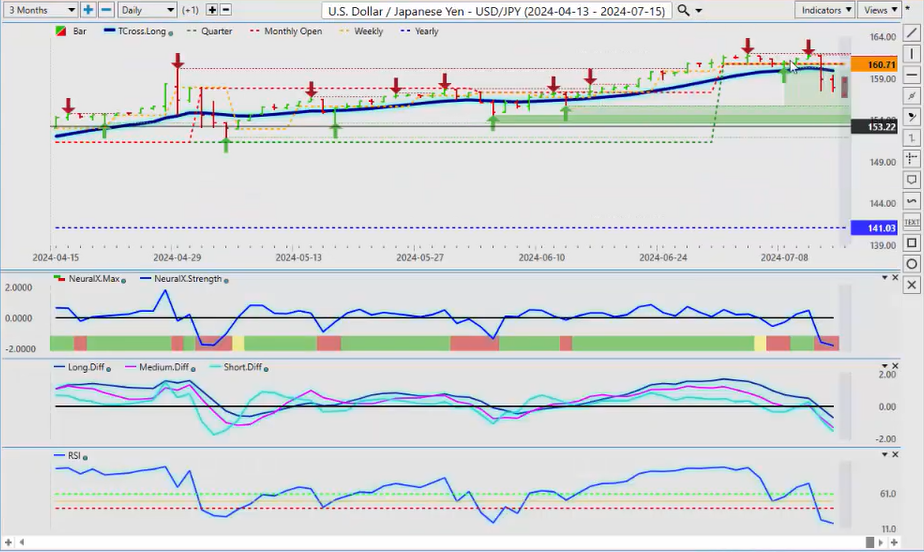924x552 pixels.
Task: Choose the ray line tool in drawing toolbar
Action: [x=912, y=96]
